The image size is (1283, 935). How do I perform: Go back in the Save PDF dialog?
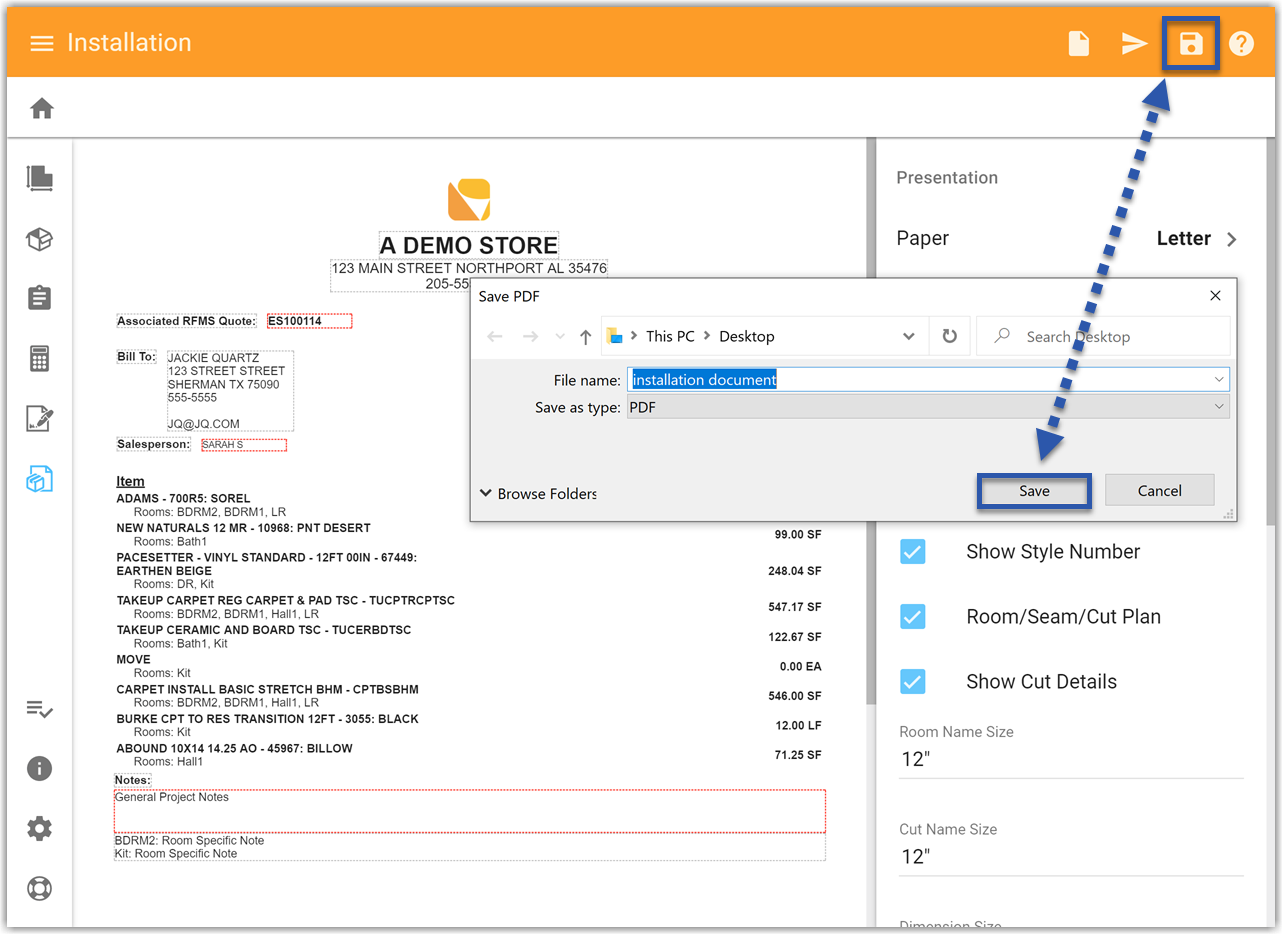[x=495, y=336]
